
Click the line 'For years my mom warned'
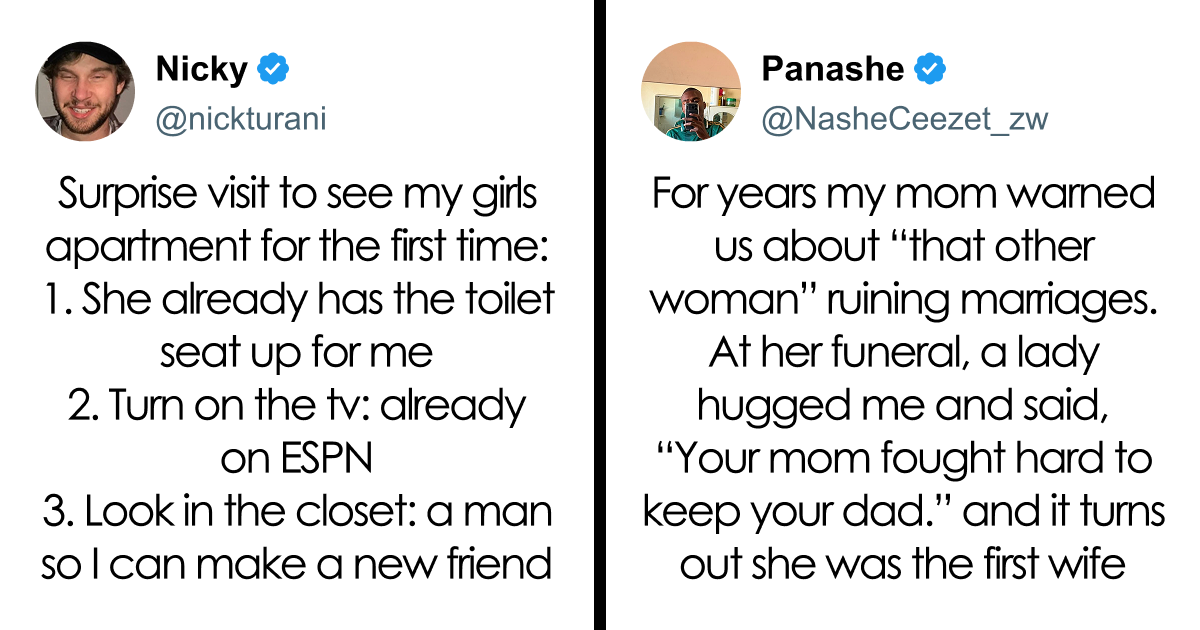[x=903, y=194]
